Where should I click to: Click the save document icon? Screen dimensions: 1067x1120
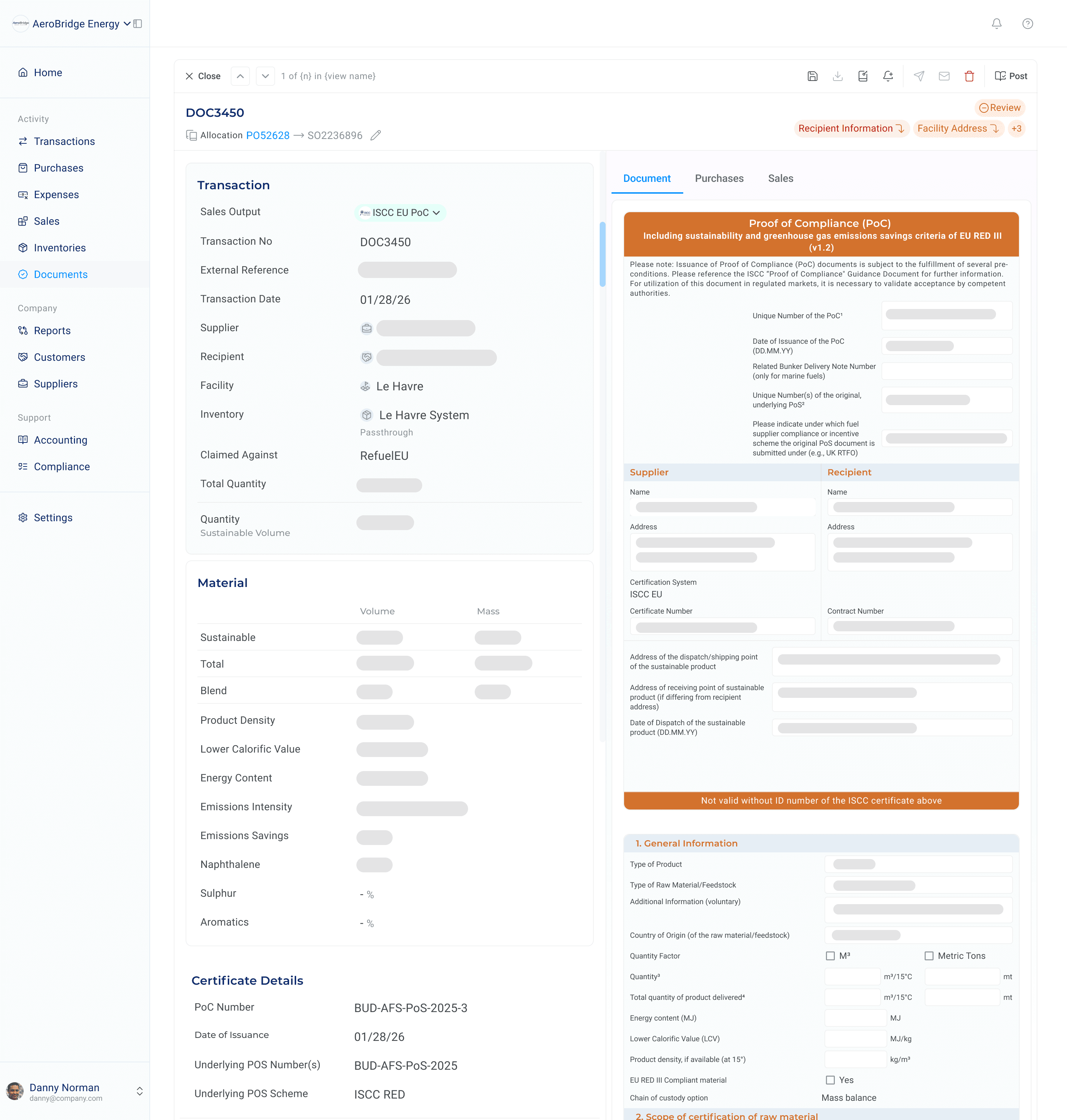(812, 76)
